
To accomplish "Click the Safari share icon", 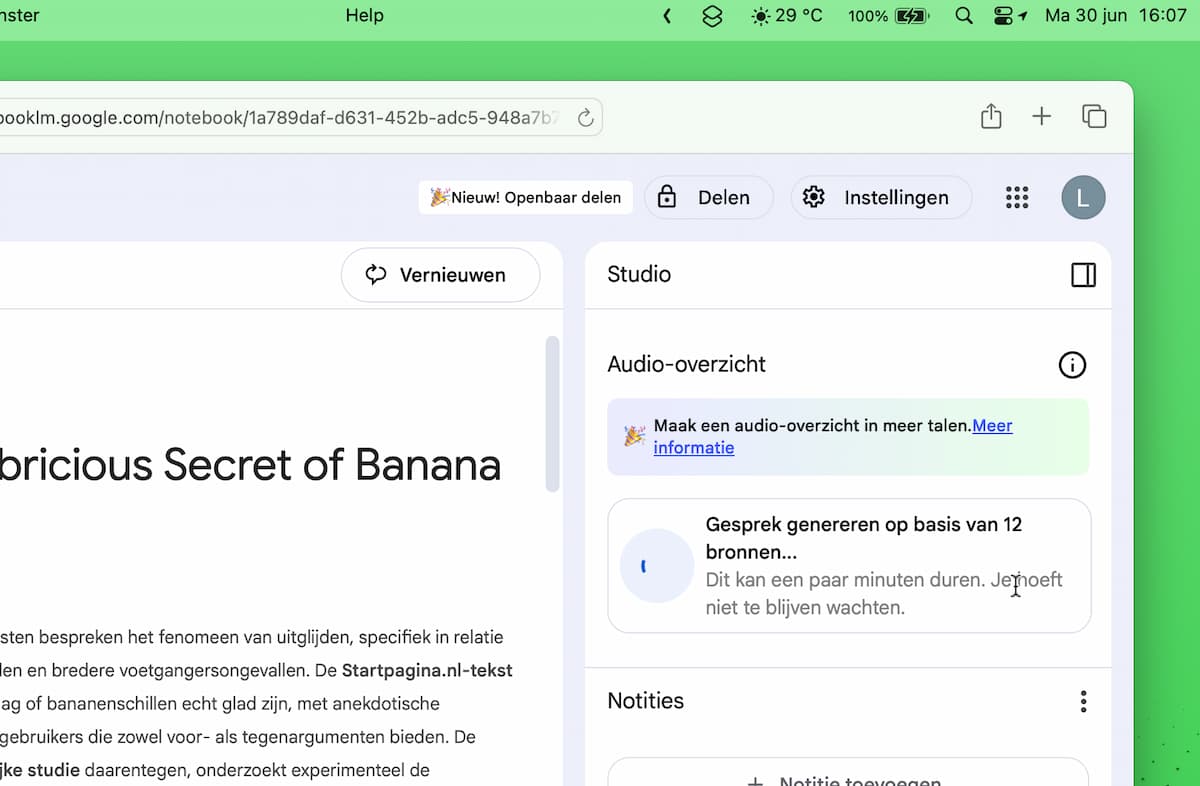I will (x=991, y=117).
